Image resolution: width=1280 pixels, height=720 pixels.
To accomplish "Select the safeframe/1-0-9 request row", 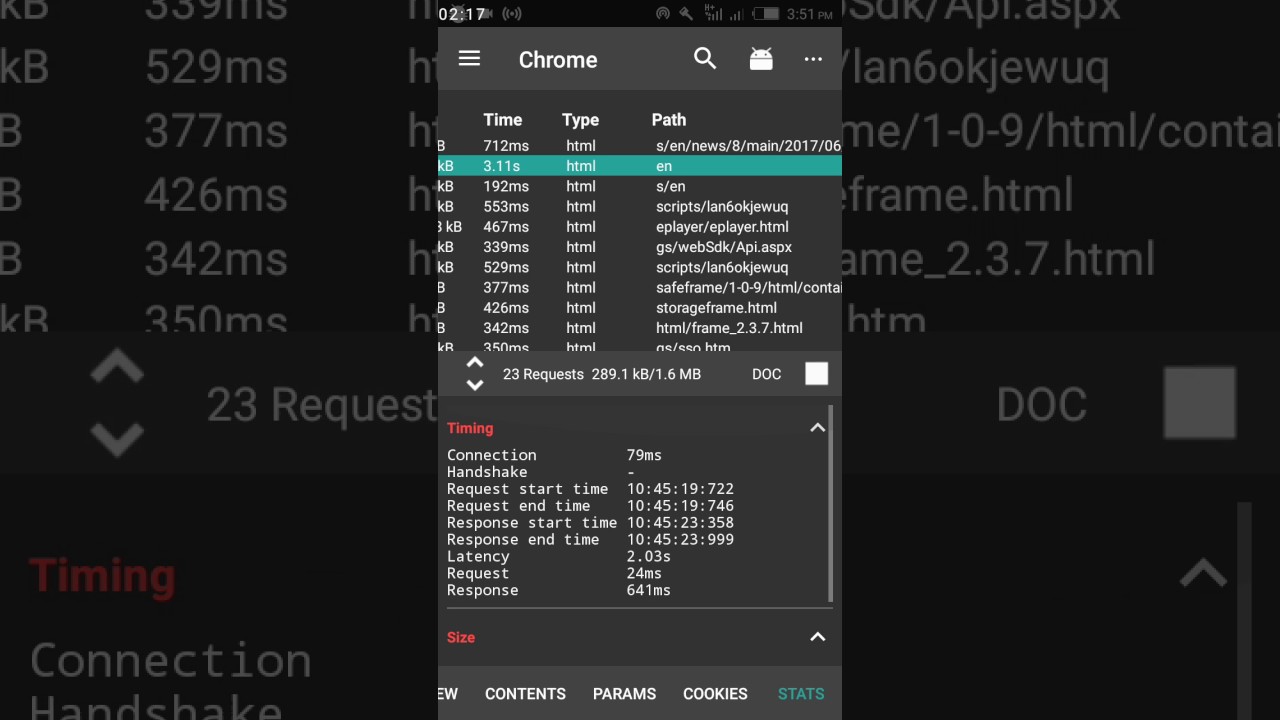I will pyautogui.click(x=640, y=288).
